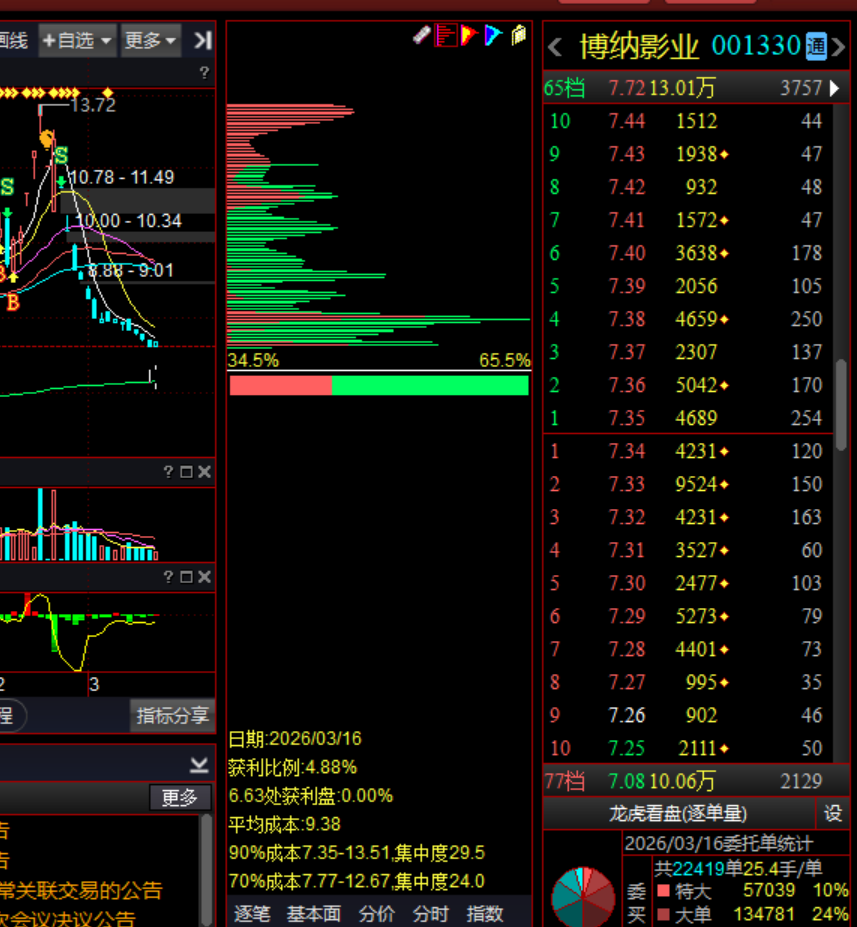Screen dimensions: 857x927
Task: Click the blue 通 badge beside 001330
Action: [816, 47]
